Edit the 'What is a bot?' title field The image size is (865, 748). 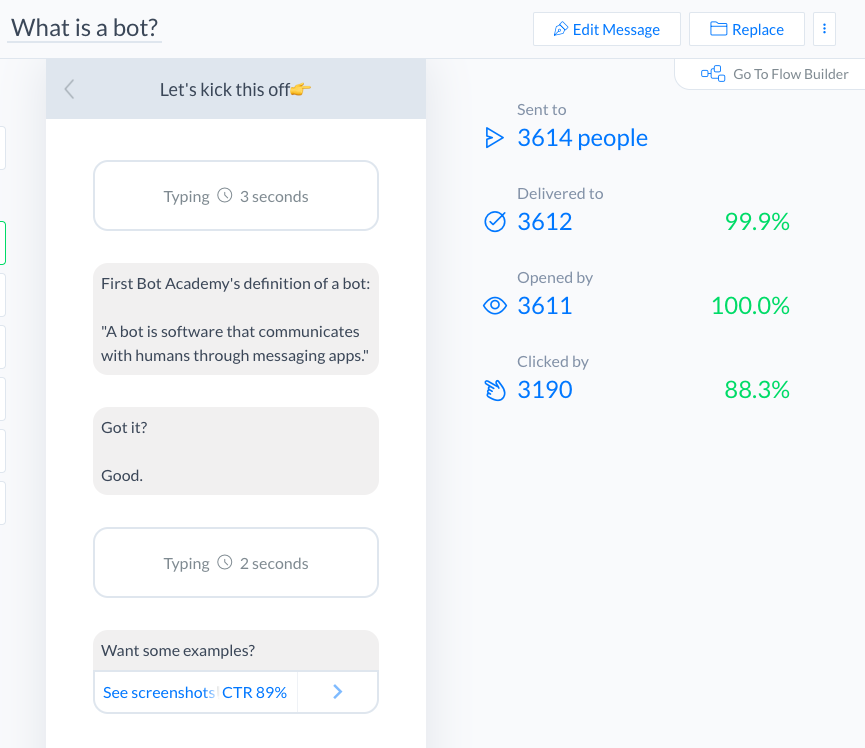coord(84,28)
